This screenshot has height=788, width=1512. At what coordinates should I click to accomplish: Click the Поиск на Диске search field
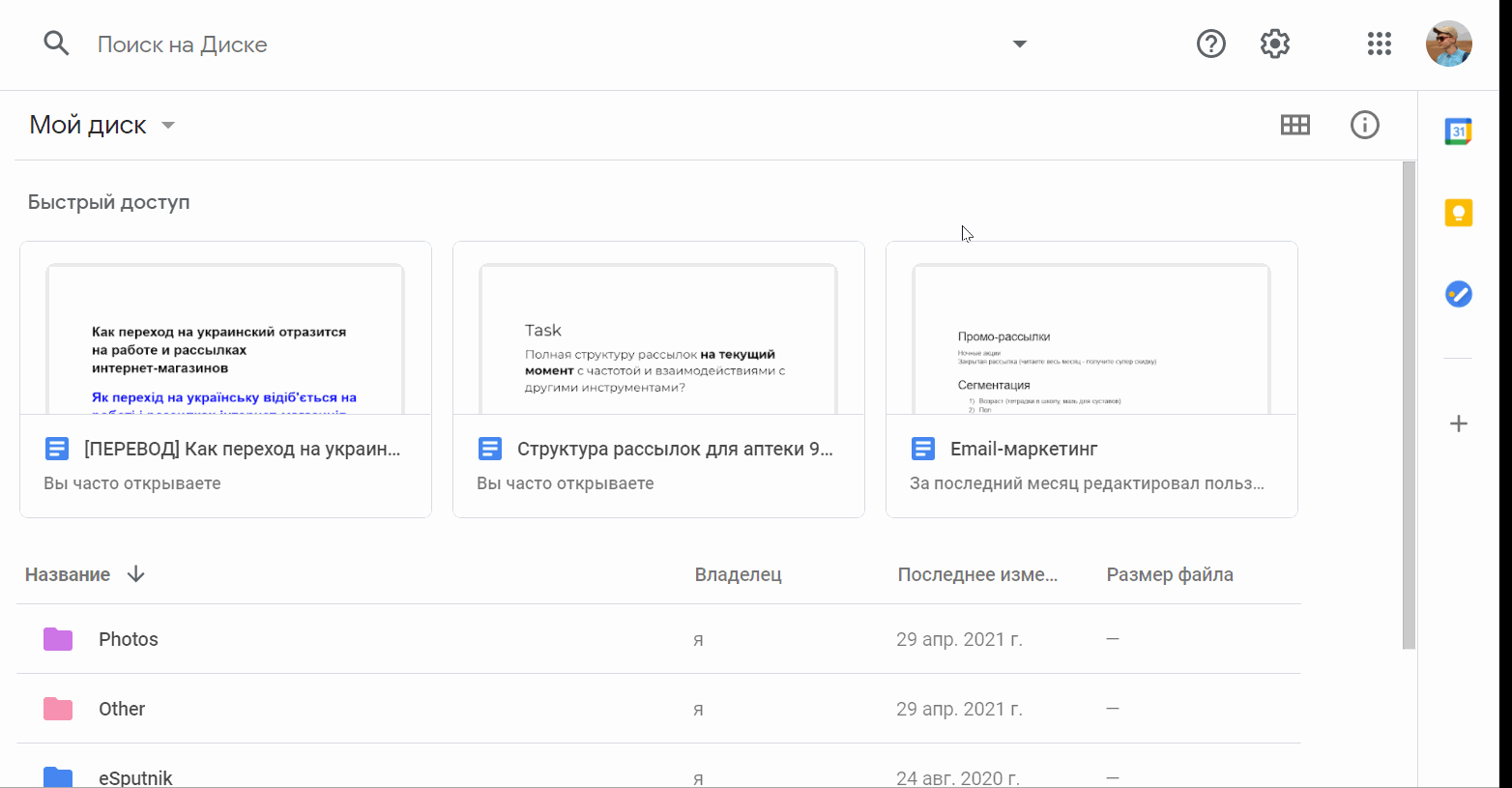pyautogui.click(x=541, y=44)
